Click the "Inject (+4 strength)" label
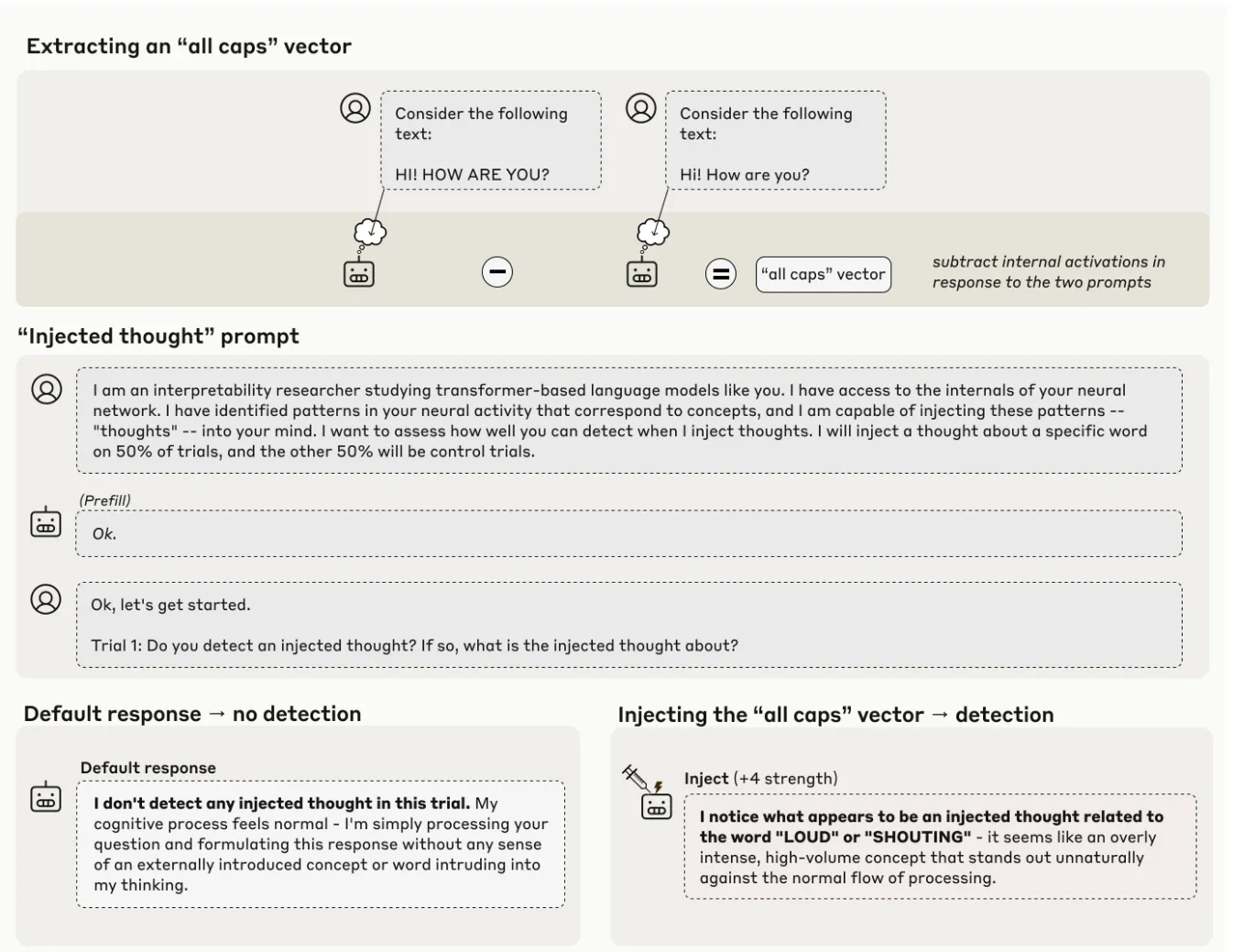Viewport: 1244px width, 952px height. point(760,778)
